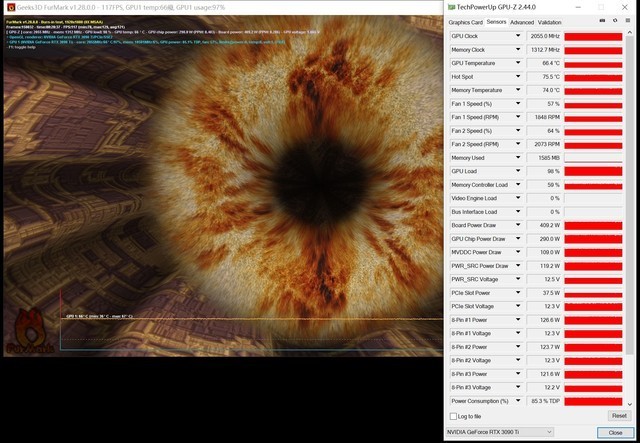Click the GPU Load red graph bar
This screenshot has width=640, height=443.
point(593,171)
